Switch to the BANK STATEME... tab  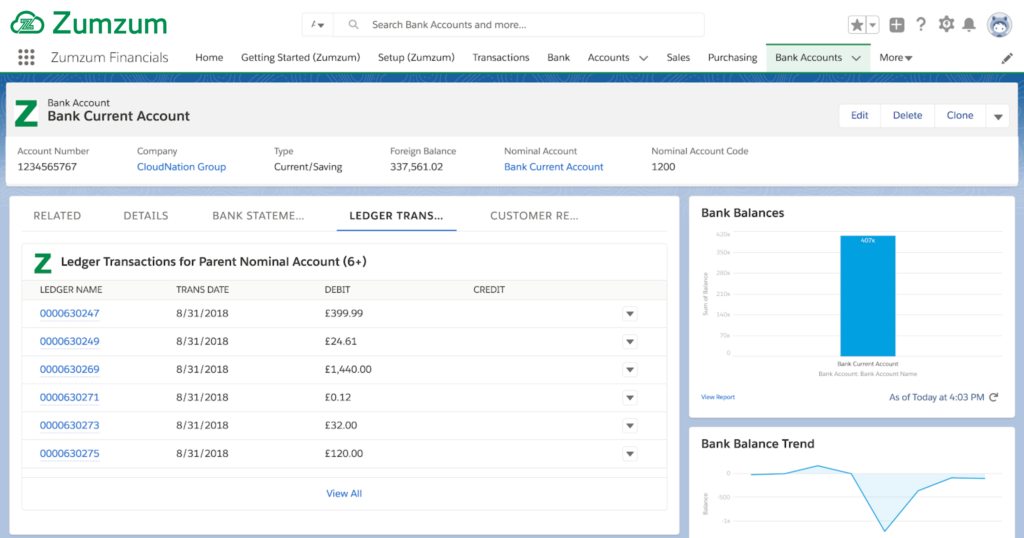click(x=258, y=215)
